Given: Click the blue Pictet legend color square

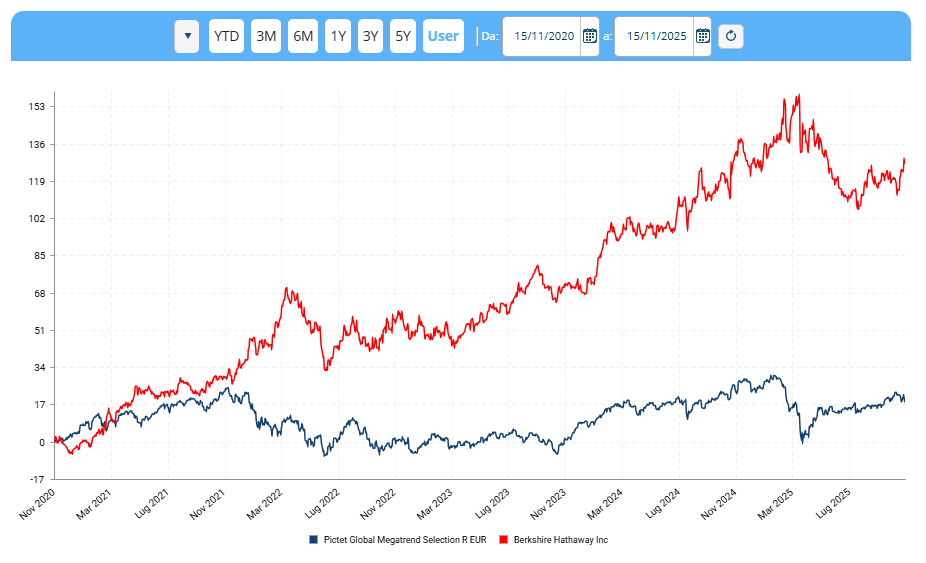Looking at the screenshot, I should click(314, 540).
